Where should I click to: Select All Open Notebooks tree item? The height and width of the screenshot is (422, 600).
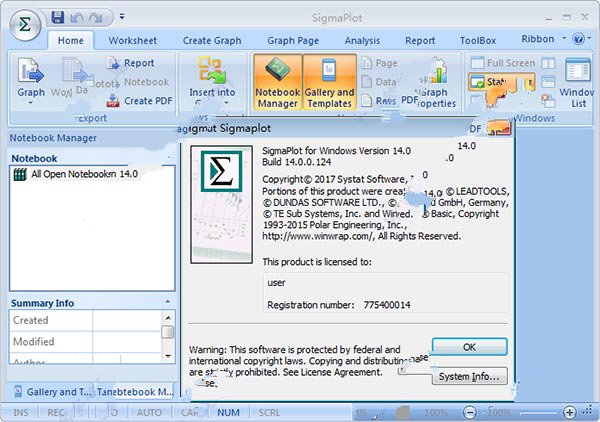76,174
